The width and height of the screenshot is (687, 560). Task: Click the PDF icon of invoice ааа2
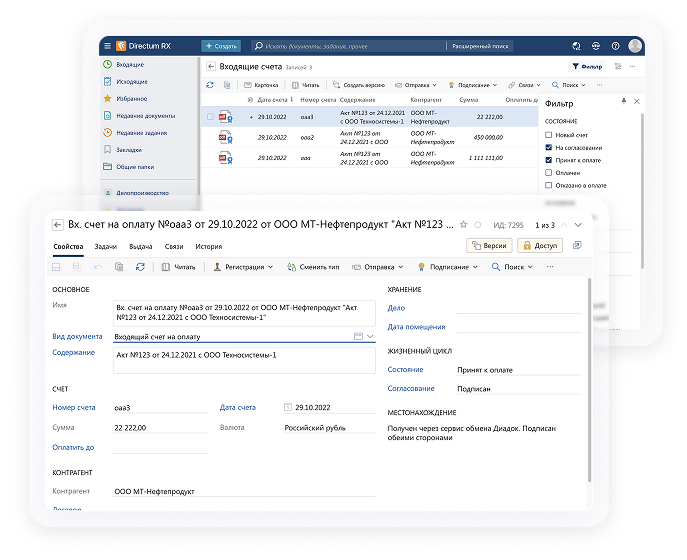point(225,138)
